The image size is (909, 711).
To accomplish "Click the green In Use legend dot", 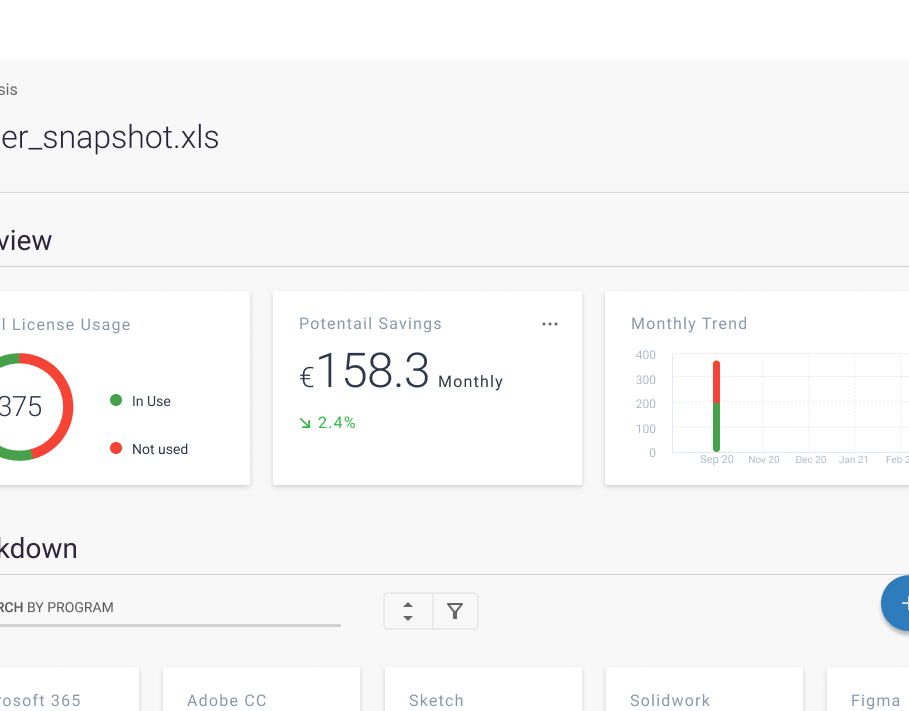I will pyautogui.click(x=116, y=400).
